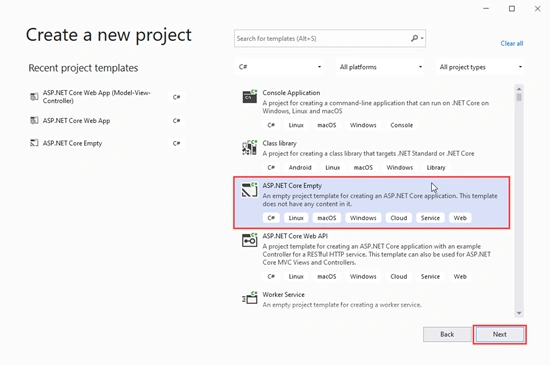Open the All platforms filter dropdown
This screenshot has width=550, height=365.
(380, 67)
